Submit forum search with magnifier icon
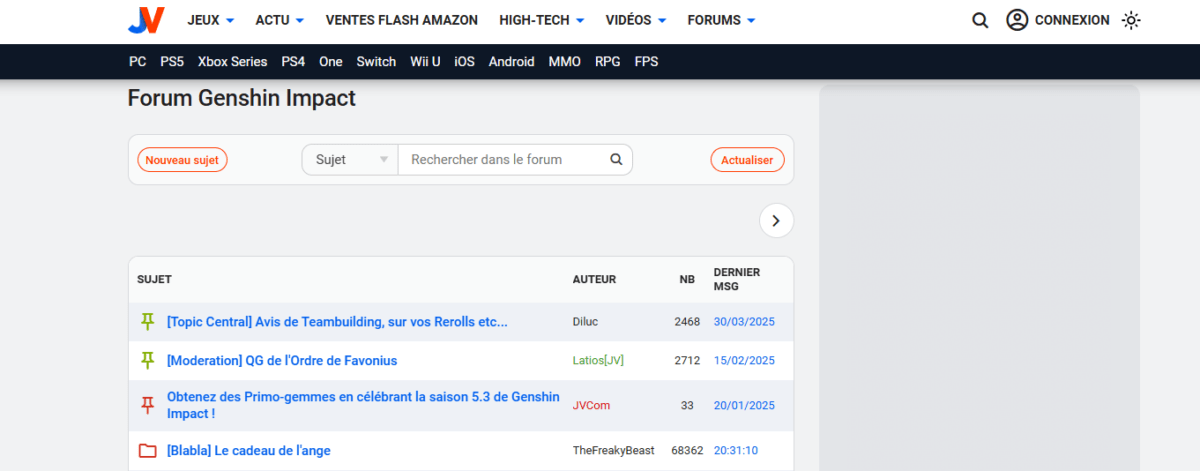The width and height of the screenshot is (1200, 471). point(616,159)
